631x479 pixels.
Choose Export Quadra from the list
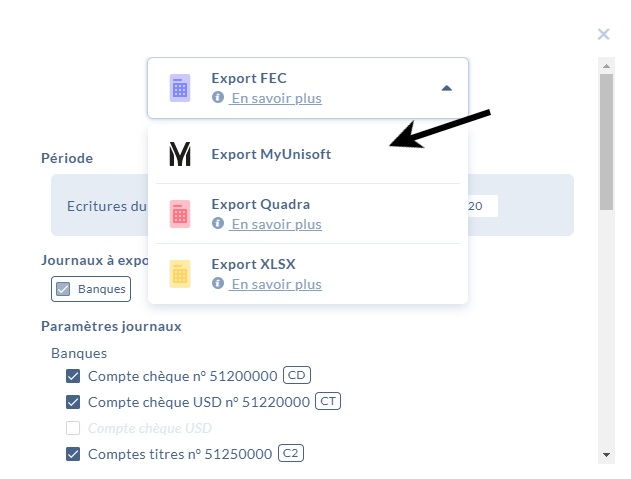(260, 204)
